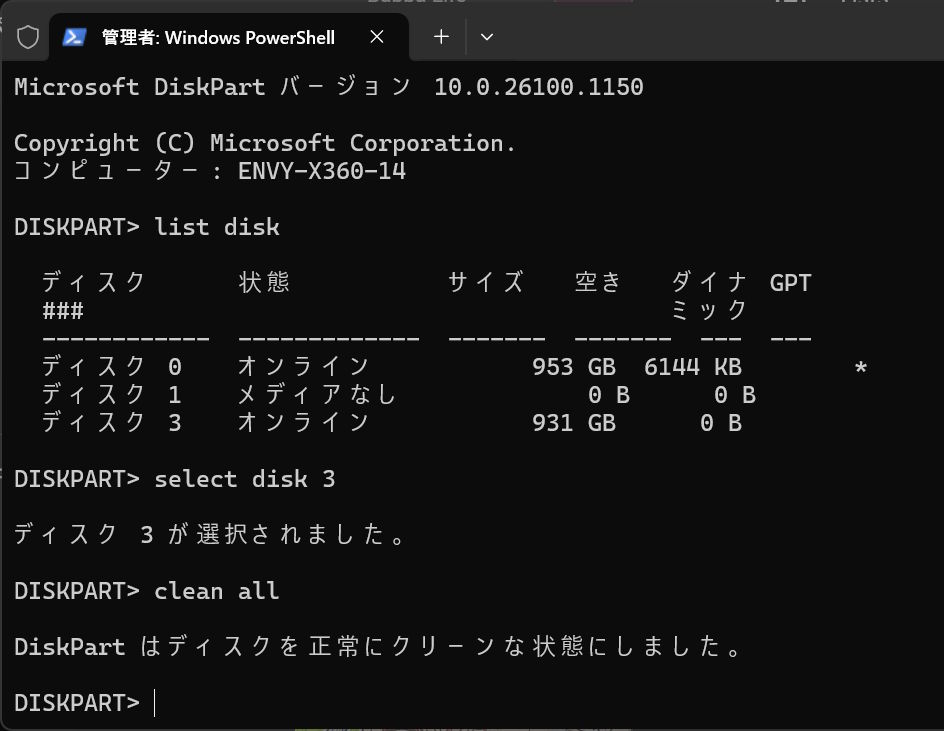Click the asterisk in the GPT column
The image size is (944, 731).
[861, 368]
